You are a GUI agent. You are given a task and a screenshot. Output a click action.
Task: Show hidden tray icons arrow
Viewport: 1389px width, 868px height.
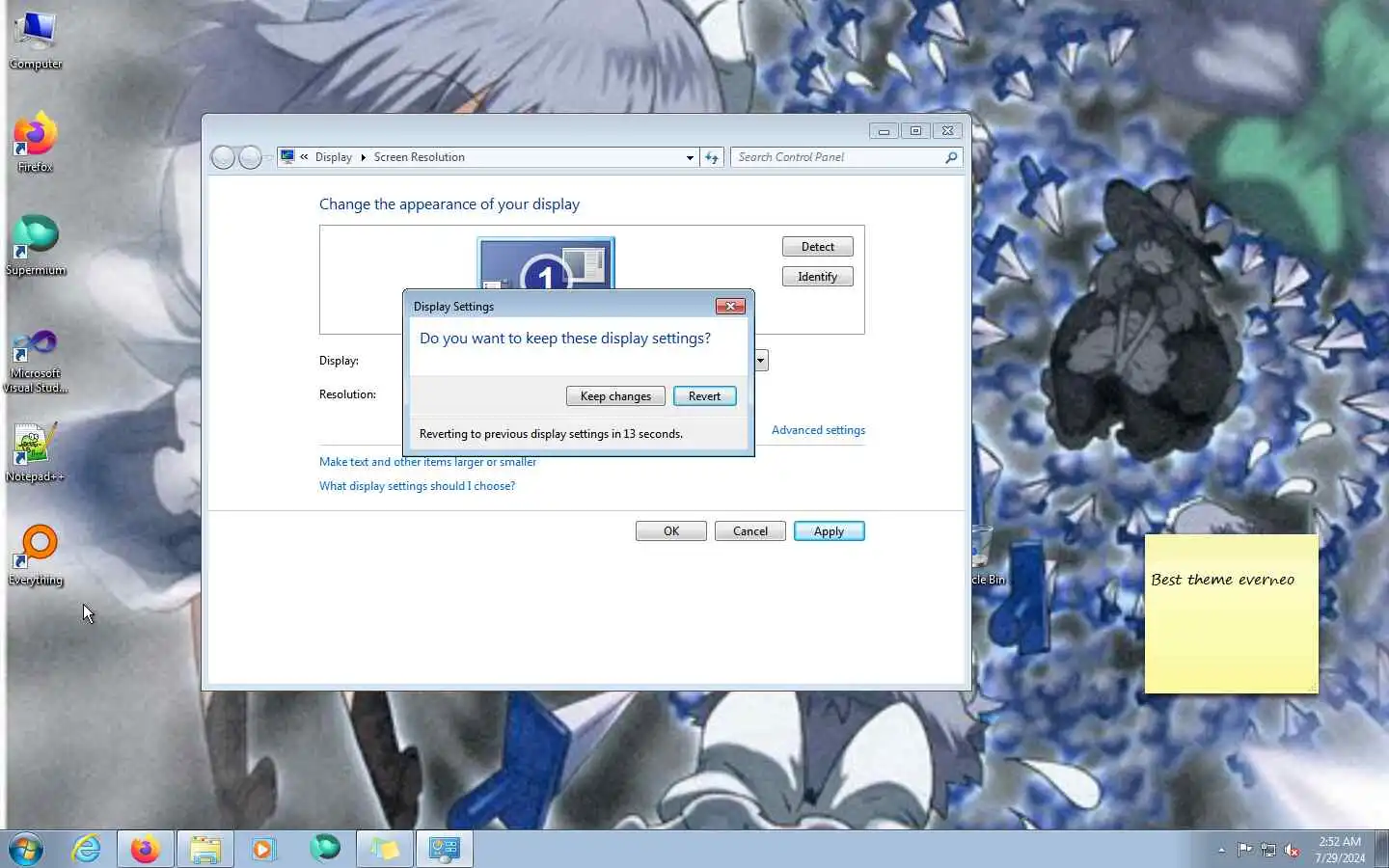1221,850
